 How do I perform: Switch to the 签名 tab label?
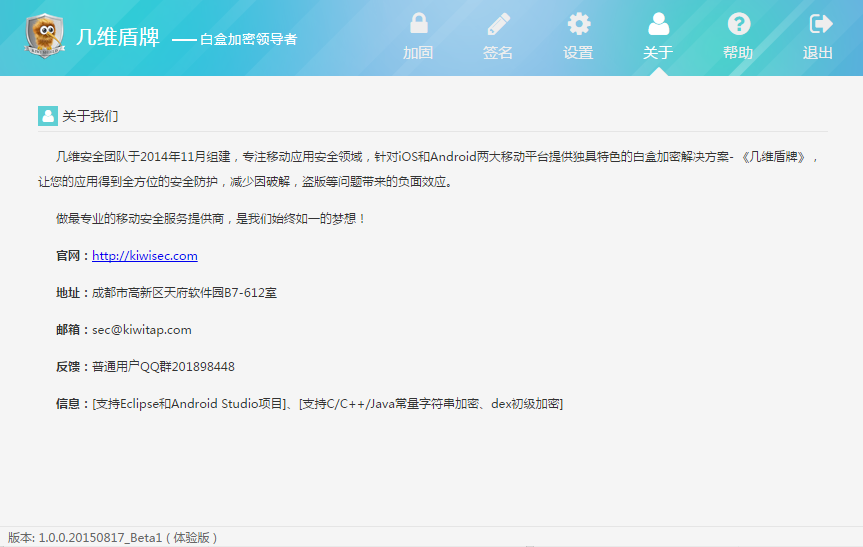tap(498, 53)
